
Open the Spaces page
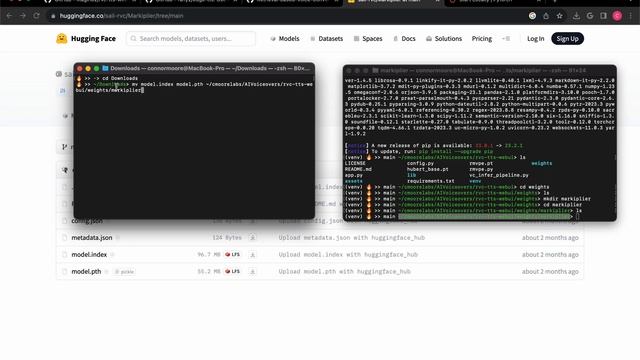tap(368, 38)
